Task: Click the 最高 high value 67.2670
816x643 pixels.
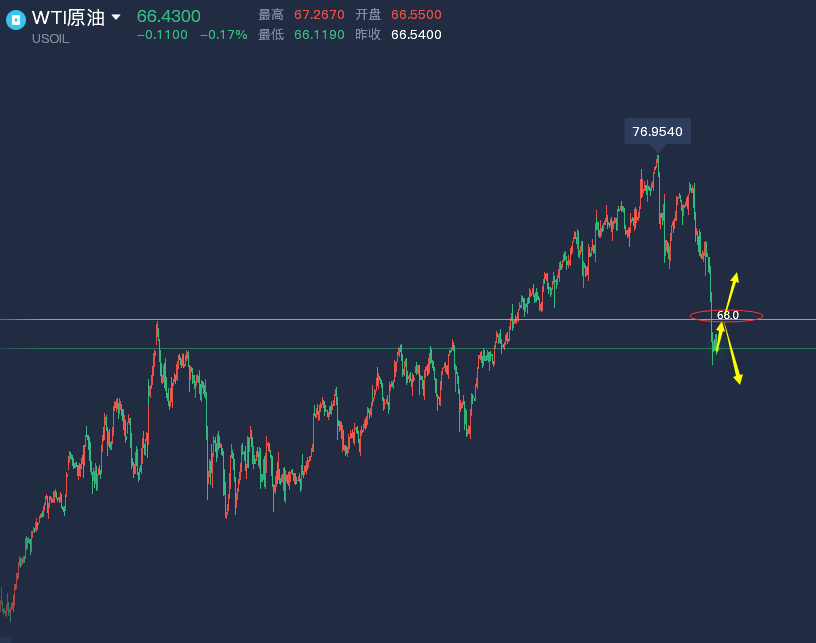Action: click(319, 15)
